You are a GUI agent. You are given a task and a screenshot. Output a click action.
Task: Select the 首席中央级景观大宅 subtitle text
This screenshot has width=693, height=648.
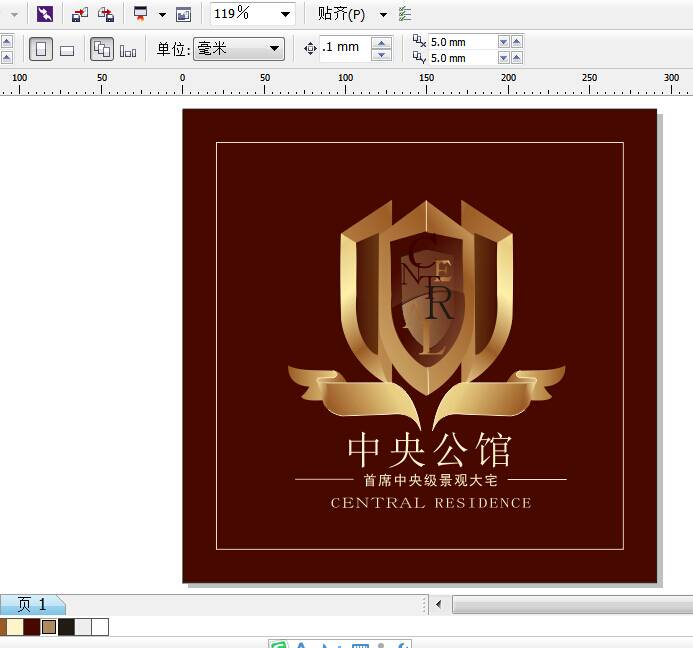[430, 480]
